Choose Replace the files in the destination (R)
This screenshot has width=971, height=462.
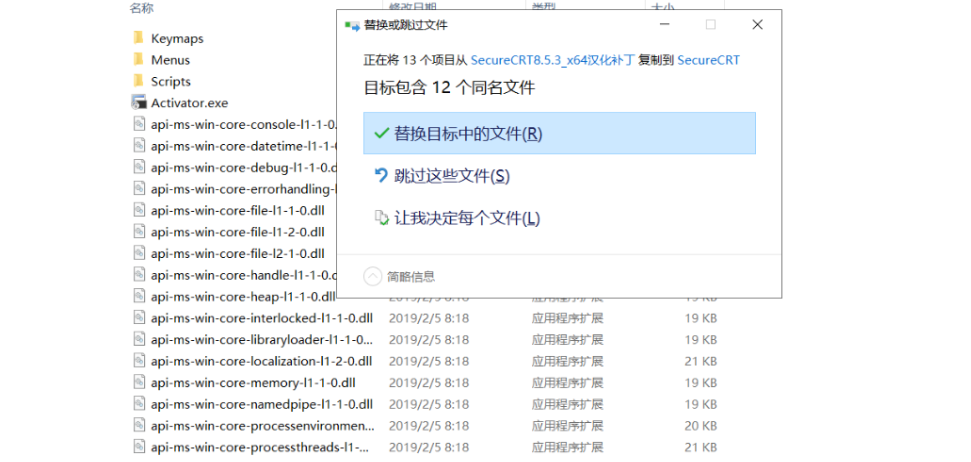559,133
